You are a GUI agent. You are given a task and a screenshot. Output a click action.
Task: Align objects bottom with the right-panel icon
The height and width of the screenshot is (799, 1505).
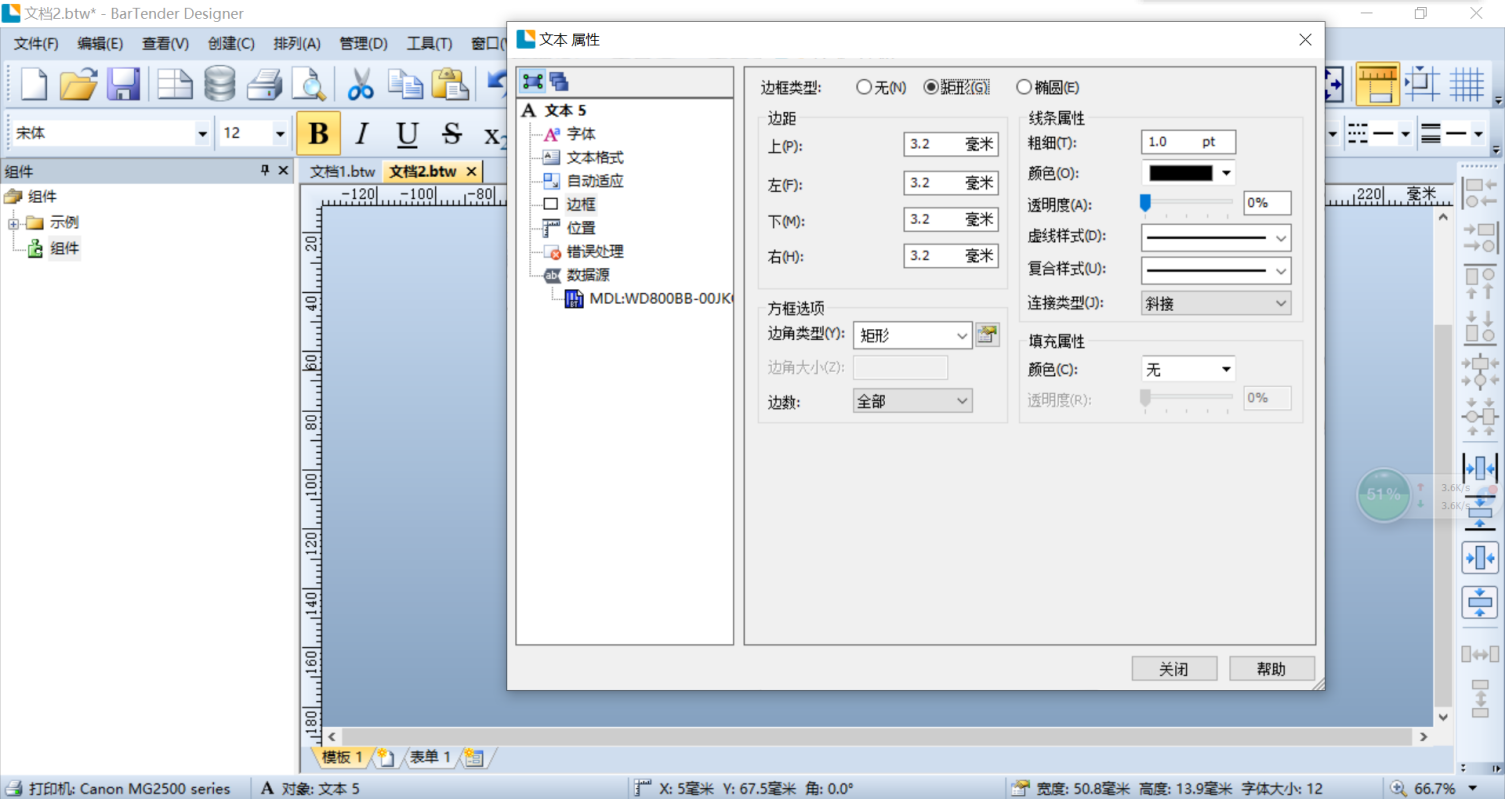coord(1480,327)
